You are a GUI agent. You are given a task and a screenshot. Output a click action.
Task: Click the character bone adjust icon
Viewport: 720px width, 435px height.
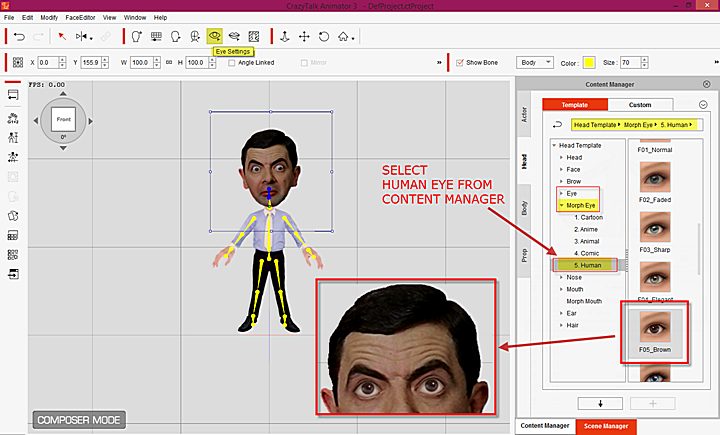(x=13, y=157)
